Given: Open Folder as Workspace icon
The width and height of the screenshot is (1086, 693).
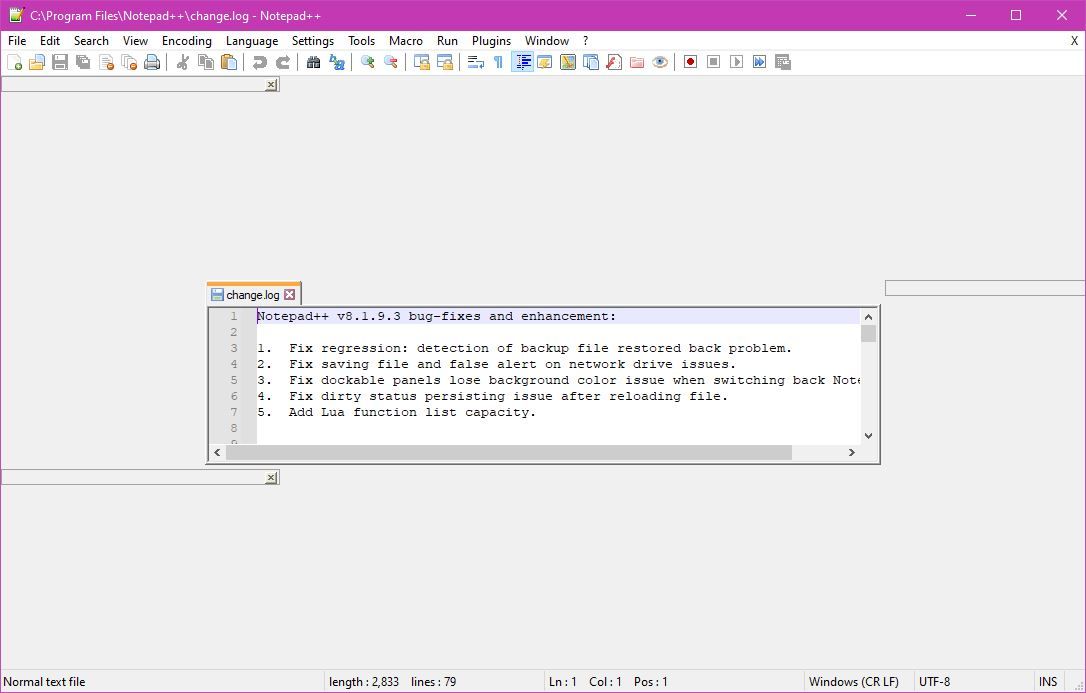Looking at the screenshot, I should point(637,62).
